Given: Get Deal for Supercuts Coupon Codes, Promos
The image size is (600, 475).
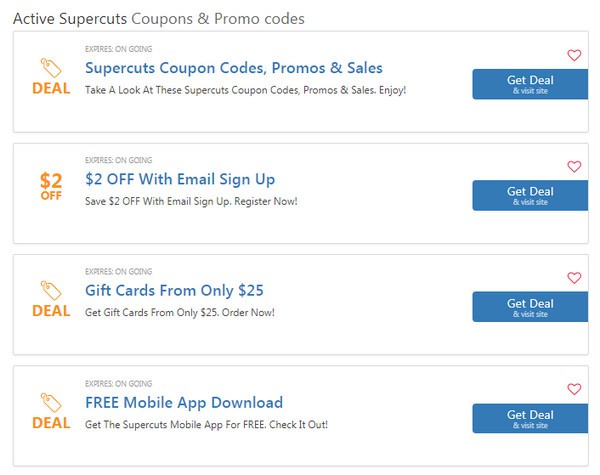Looking at the screenshot, I should [x=529, y=84].
